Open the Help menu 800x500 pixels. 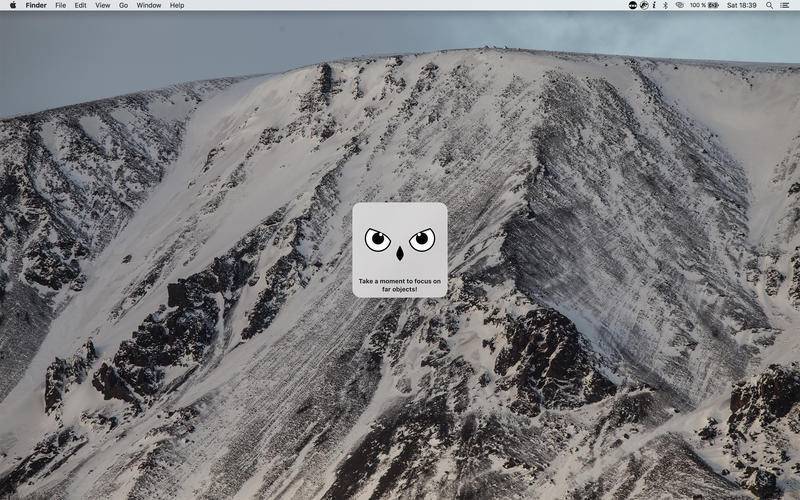pos(177,5)
